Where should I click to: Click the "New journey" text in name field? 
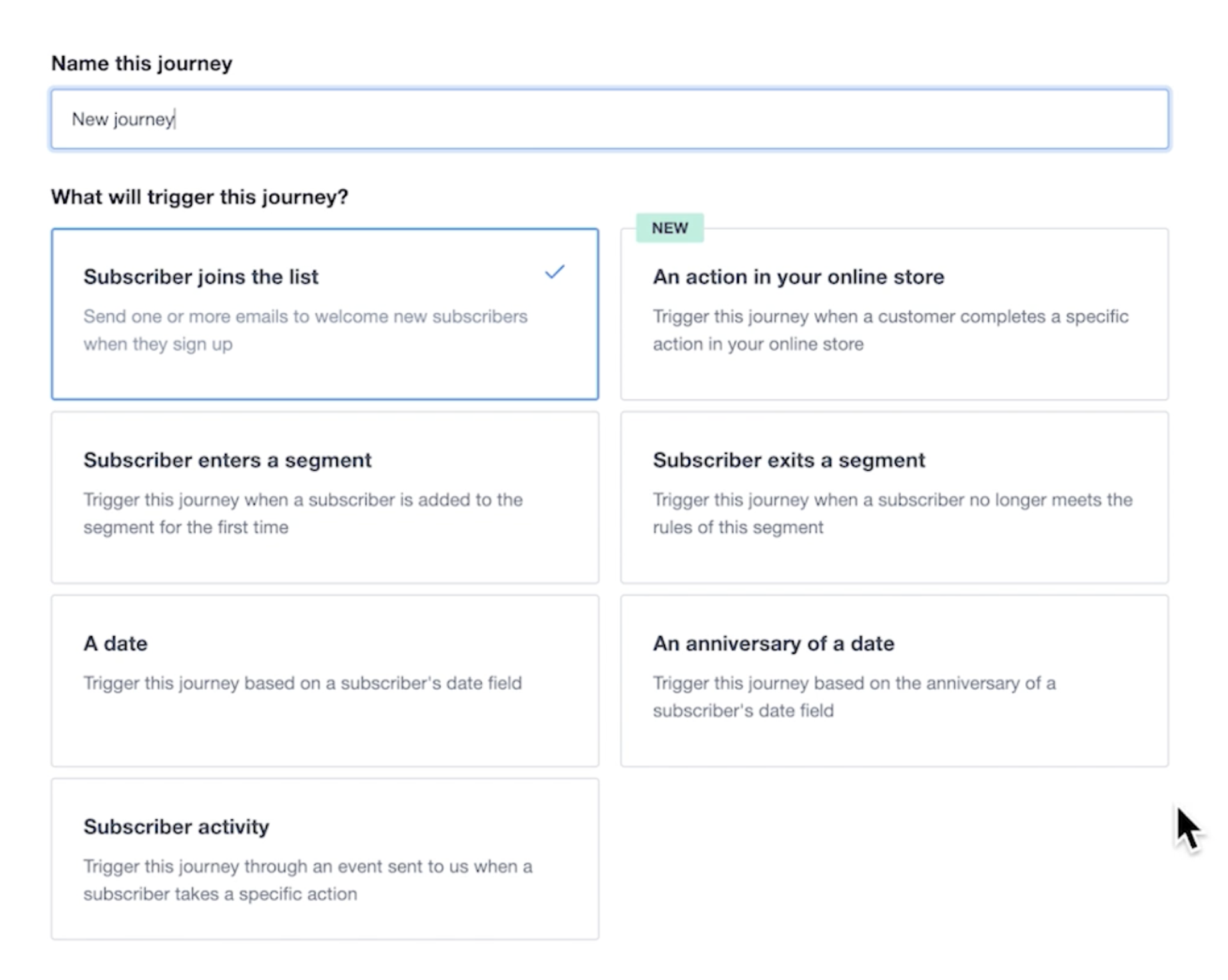123,120
